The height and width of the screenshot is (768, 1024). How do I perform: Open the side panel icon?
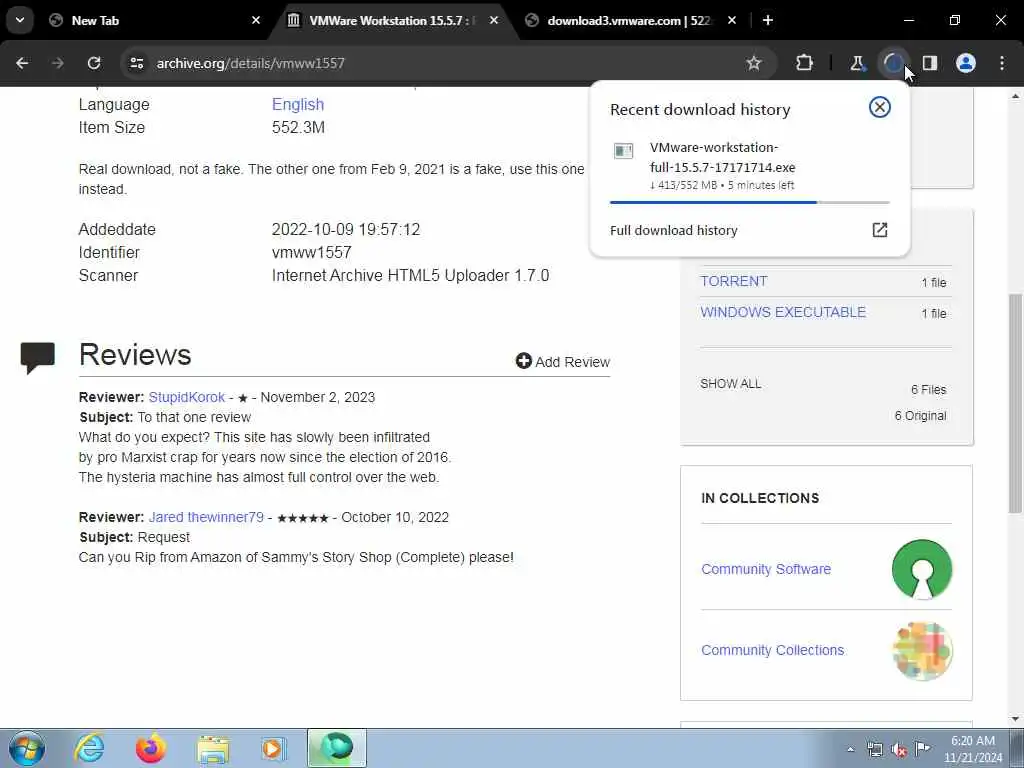pos(930,63)
